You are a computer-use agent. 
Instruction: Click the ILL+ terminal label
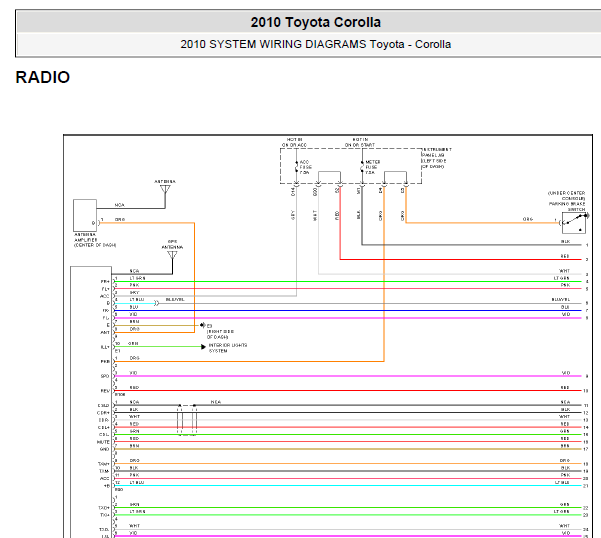coord(105,347)
